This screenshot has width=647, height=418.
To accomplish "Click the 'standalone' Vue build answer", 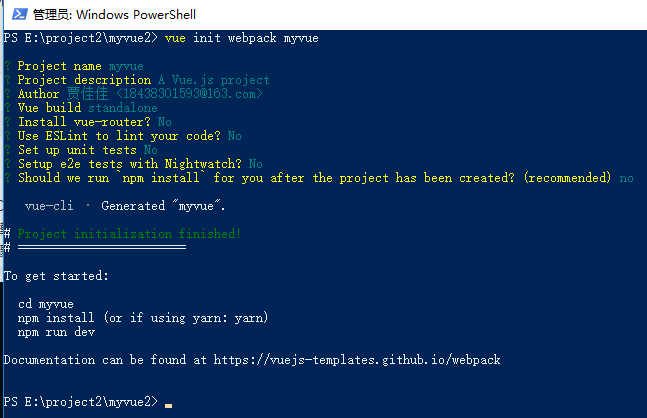I will [x=123, y=108].
